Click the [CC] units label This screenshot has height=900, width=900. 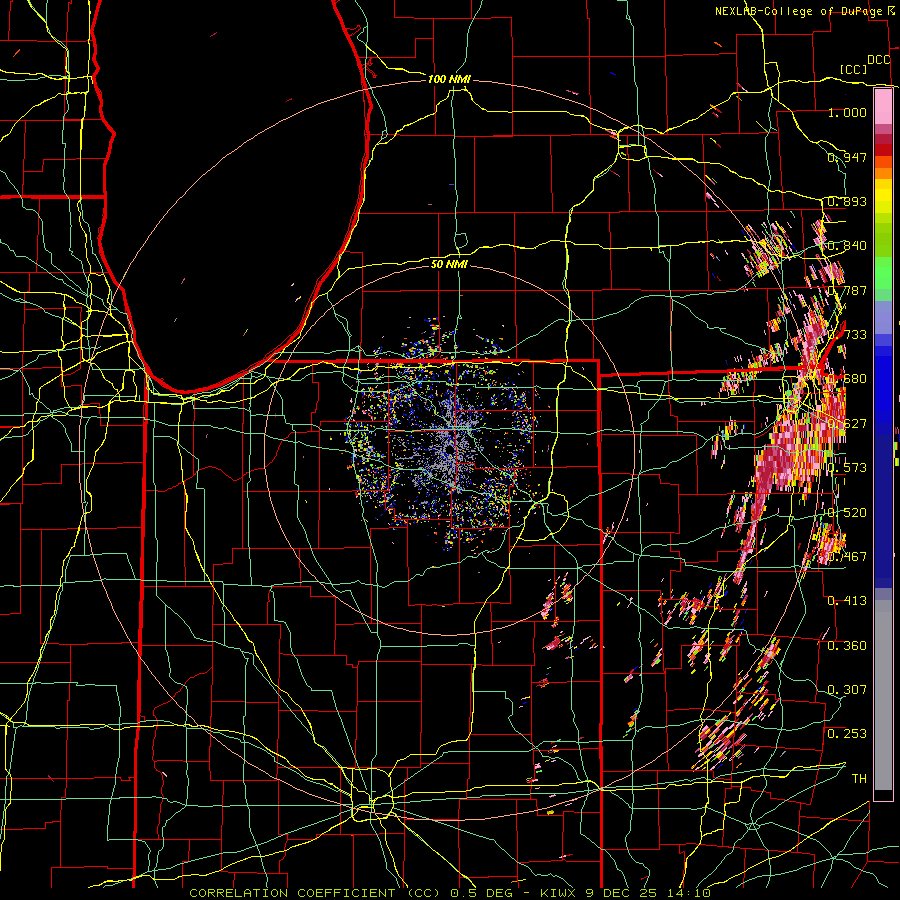pyautogui.click(x=853, y=69)
